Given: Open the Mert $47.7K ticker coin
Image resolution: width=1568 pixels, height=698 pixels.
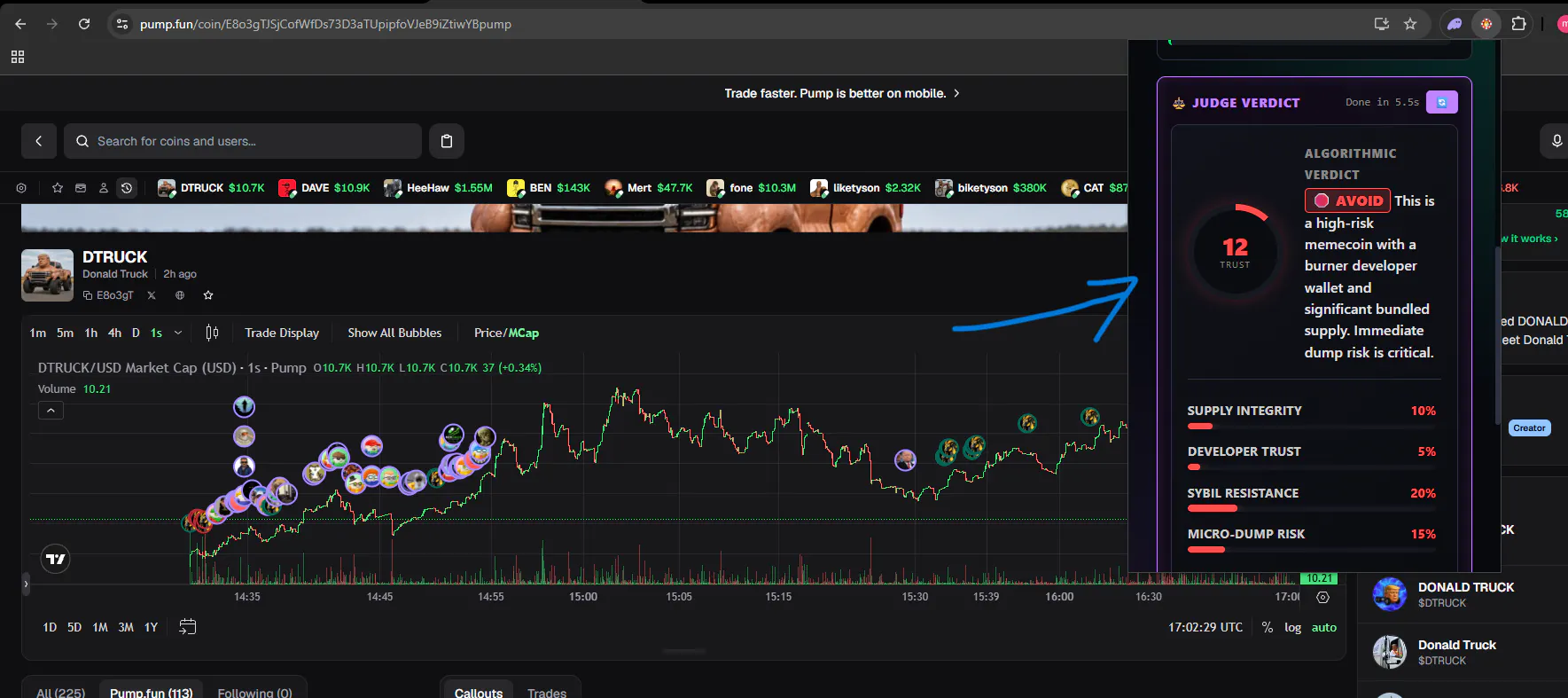Looking at the screenshot, I should 649,188.
